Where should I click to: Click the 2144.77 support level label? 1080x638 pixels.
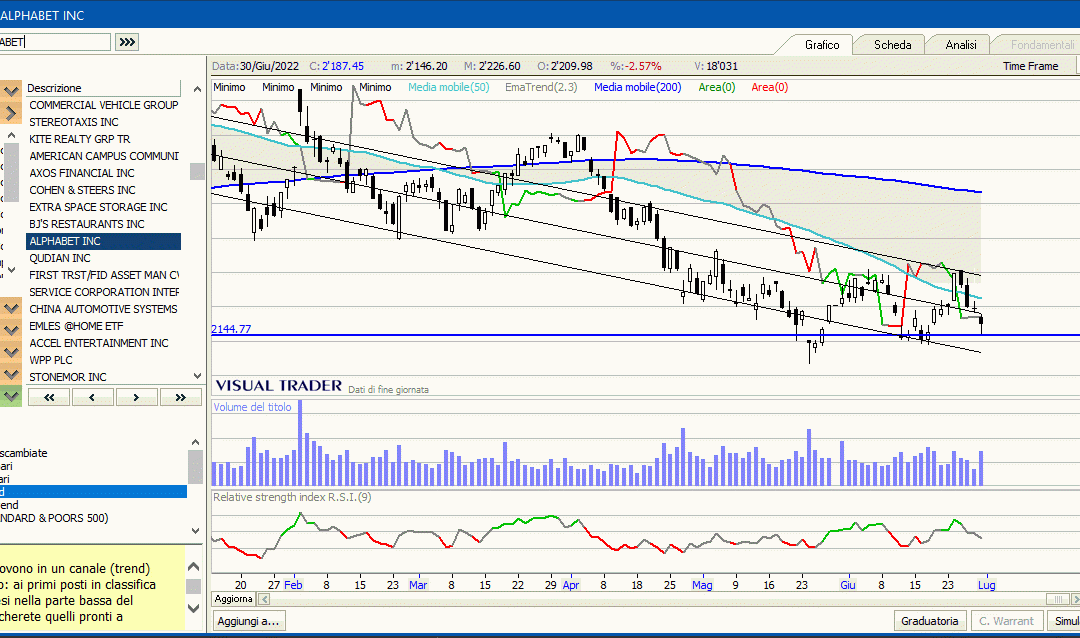coord(231,329)
